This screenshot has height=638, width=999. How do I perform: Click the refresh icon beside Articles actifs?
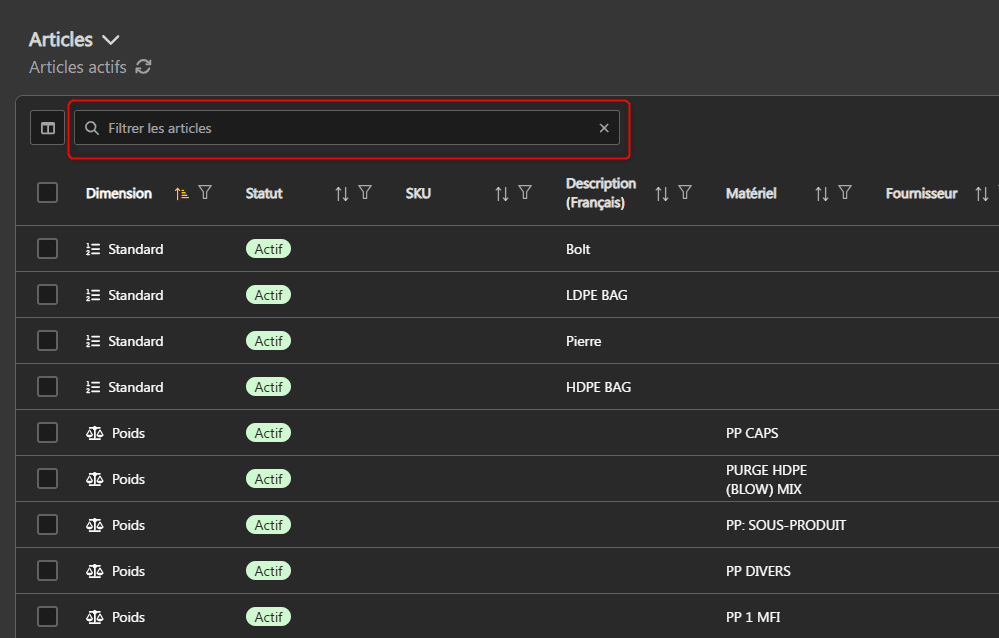[144, 67]
